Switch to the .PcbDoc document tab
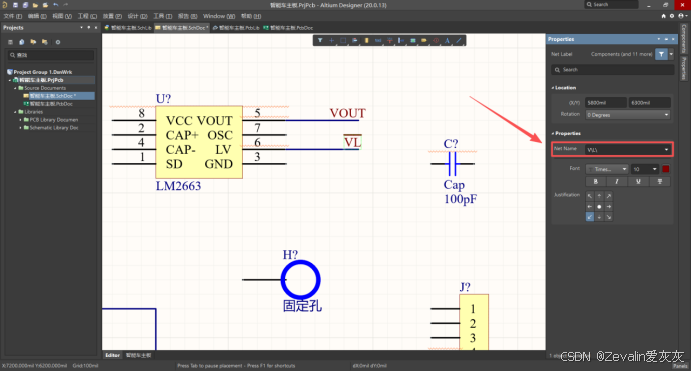Viewport: 692px width, 371px height. 288,27
